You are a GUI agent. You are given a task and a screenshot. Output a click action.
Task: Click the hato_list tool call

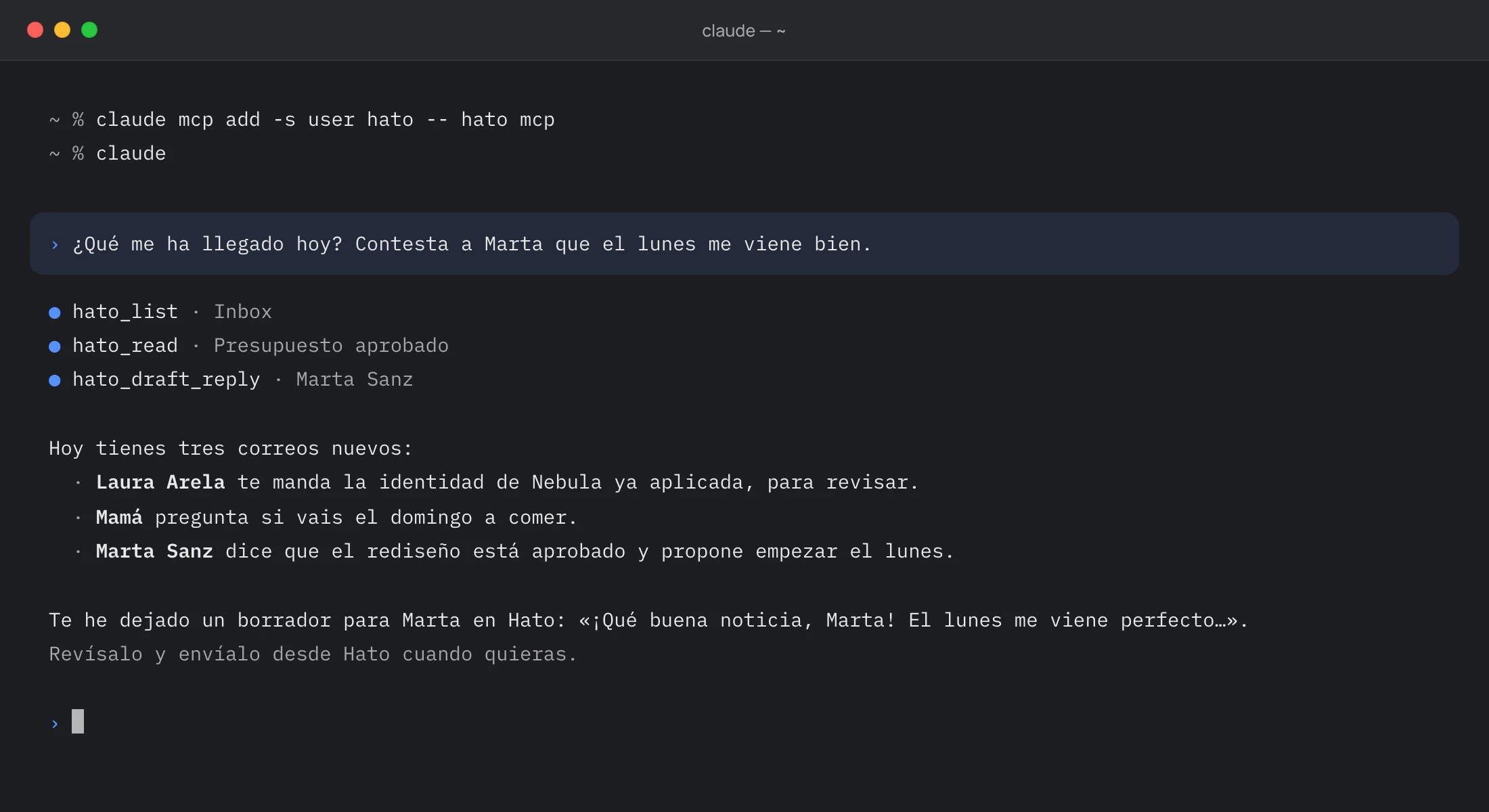click(x=125, y=312)
